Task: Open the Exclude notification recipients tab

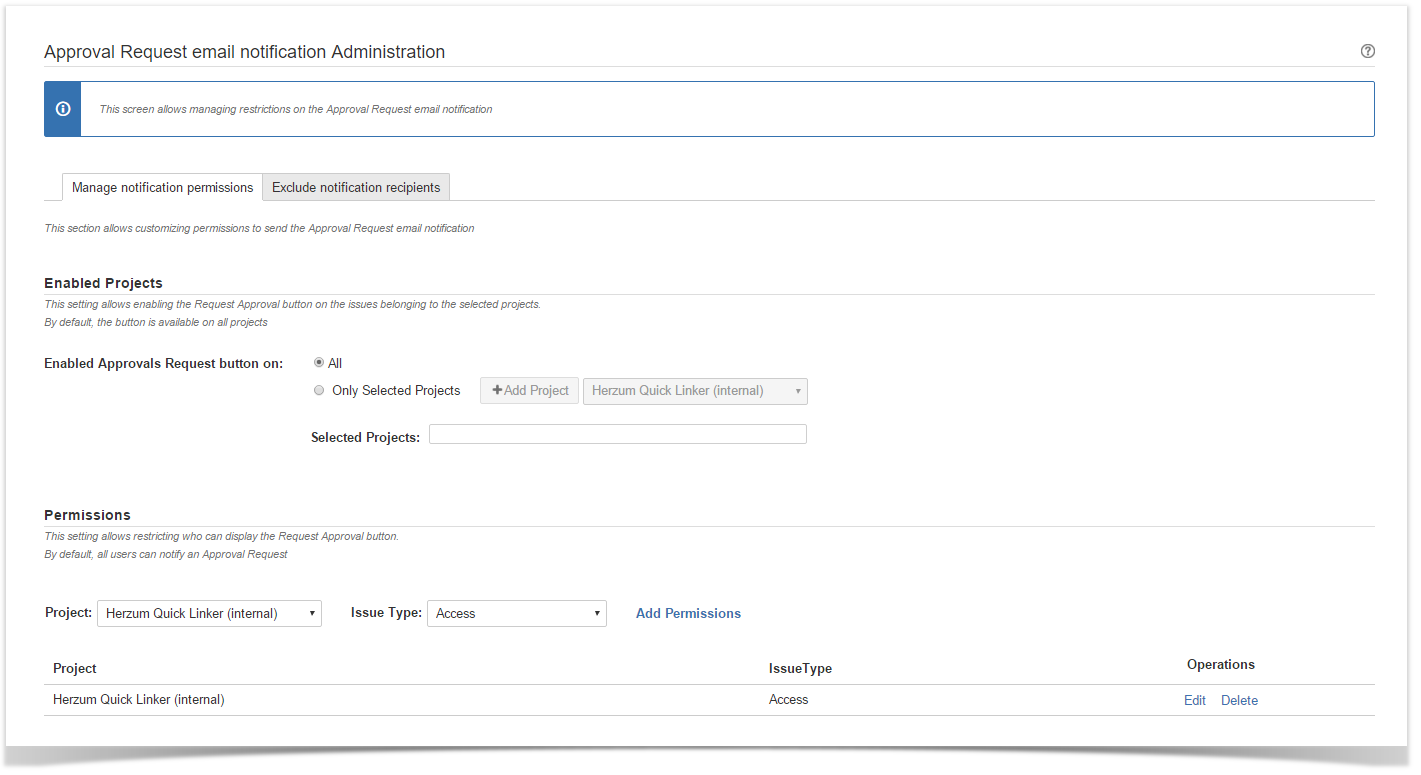Action: [356, 187]
